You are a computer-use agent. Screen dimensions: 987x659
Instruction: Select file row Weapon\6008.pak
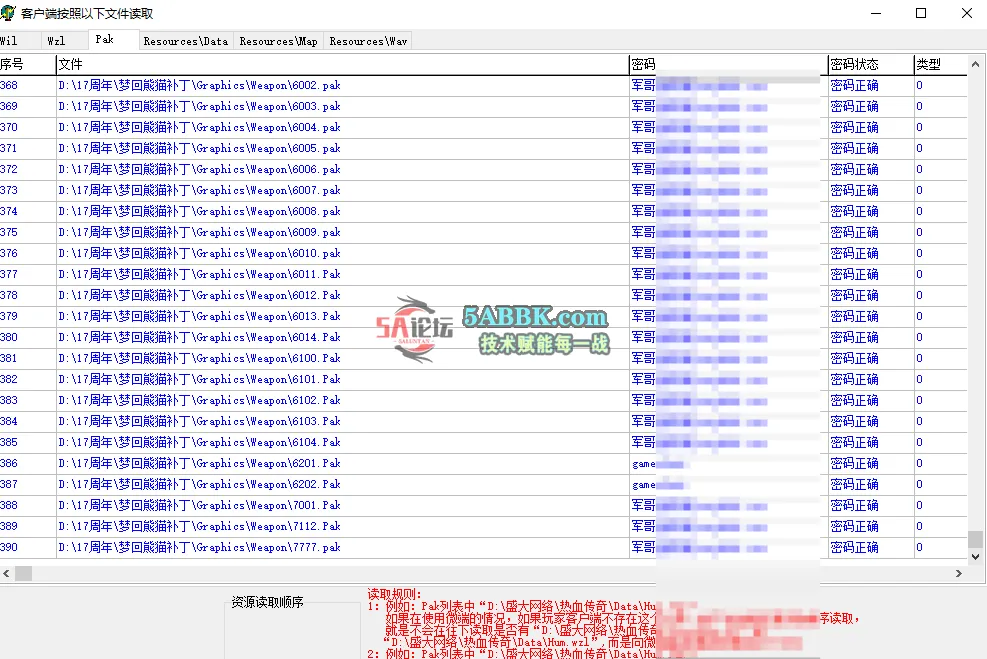click(483, 211)
